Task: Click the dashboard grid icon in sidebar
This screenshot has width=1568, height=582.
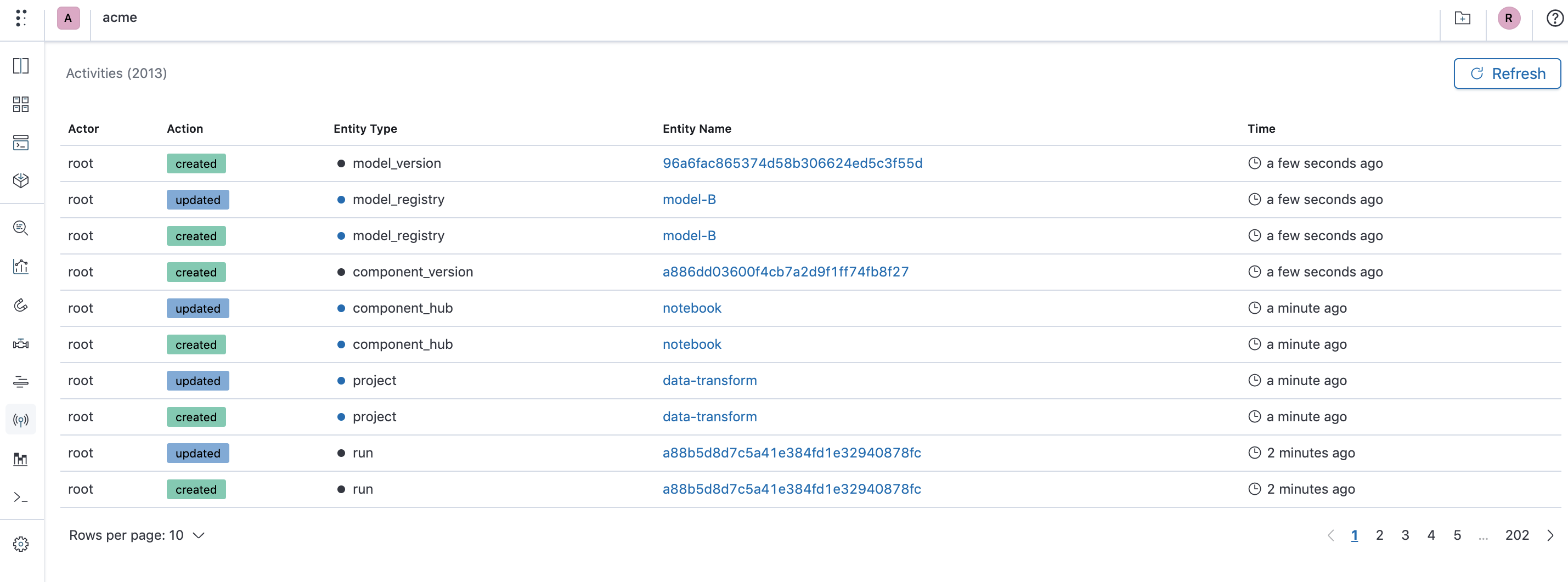Action: 21,104
